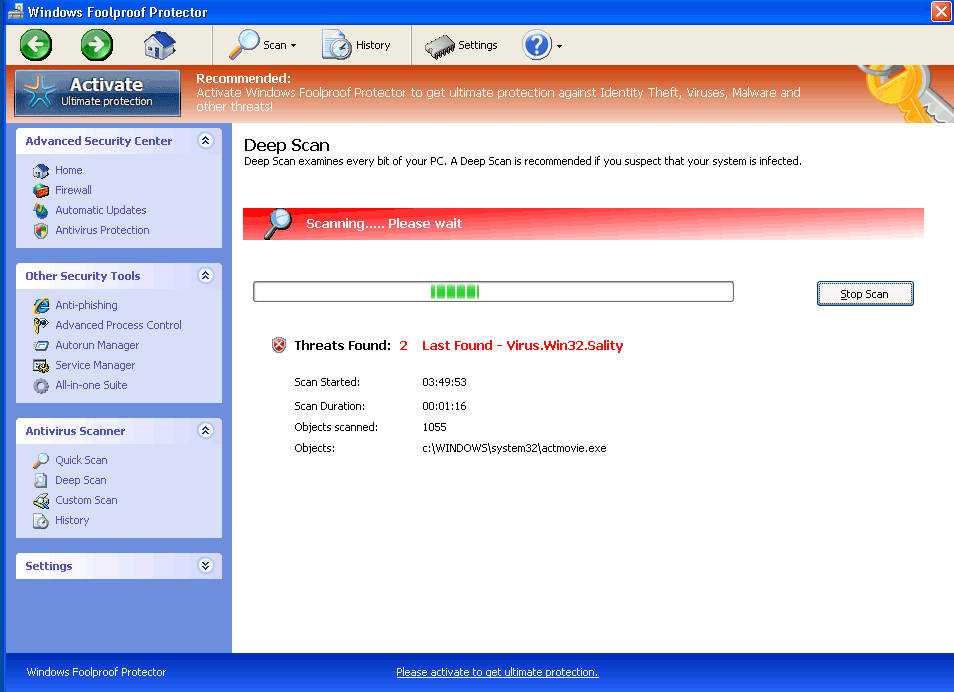Click the green back arrow icon
954x692 pixels.
point(36,45)
